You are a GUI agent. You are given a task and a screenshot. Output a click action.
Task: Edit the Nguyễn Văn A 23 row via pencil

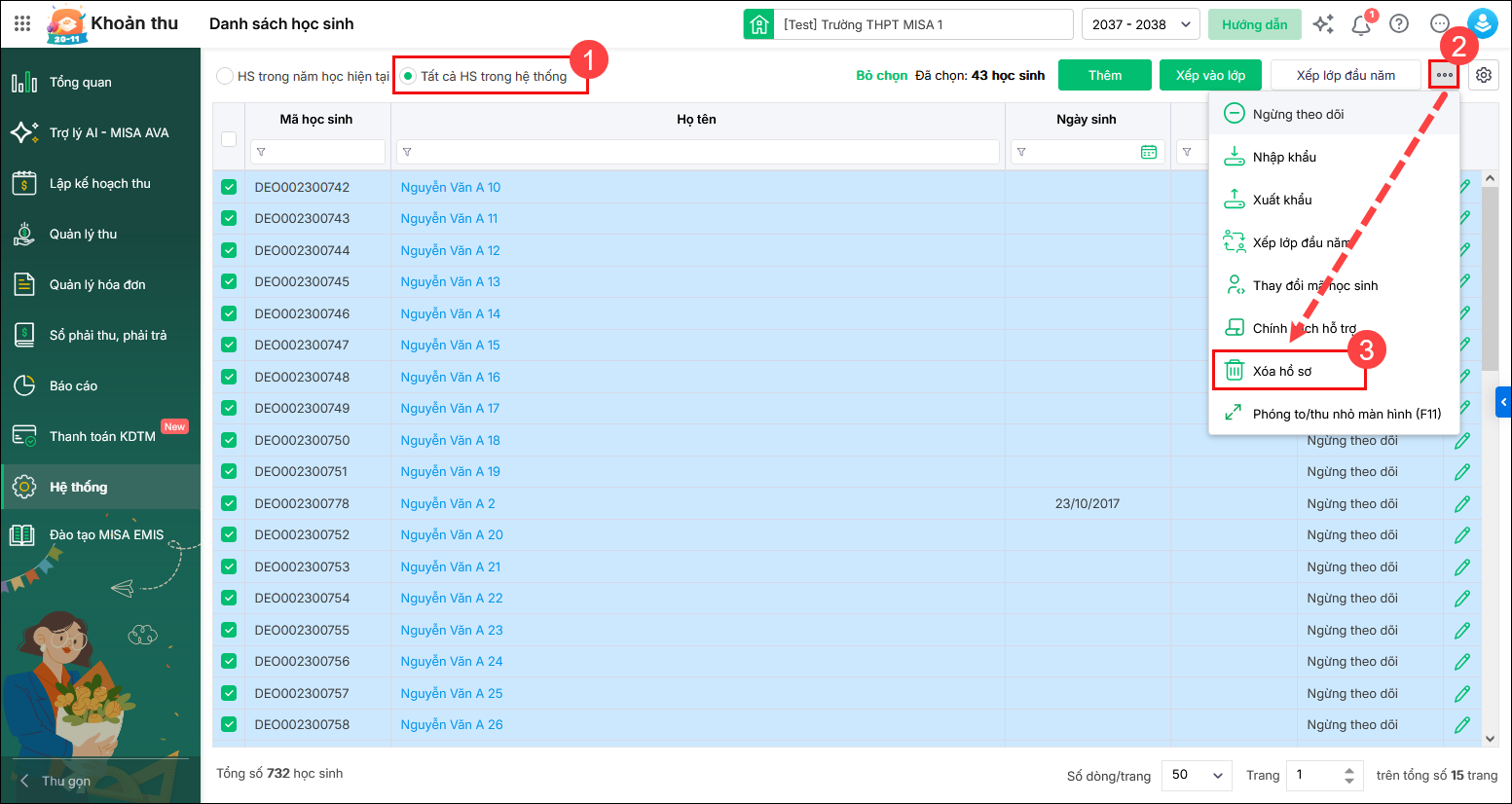click(1462, 630)
